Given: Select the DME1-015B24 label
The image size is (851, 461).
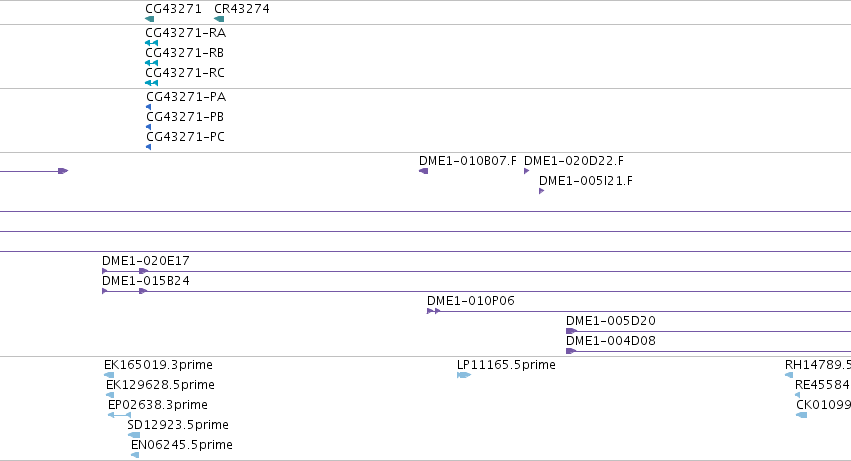Looking at the screenshot, I should click(x=146, y=281).
